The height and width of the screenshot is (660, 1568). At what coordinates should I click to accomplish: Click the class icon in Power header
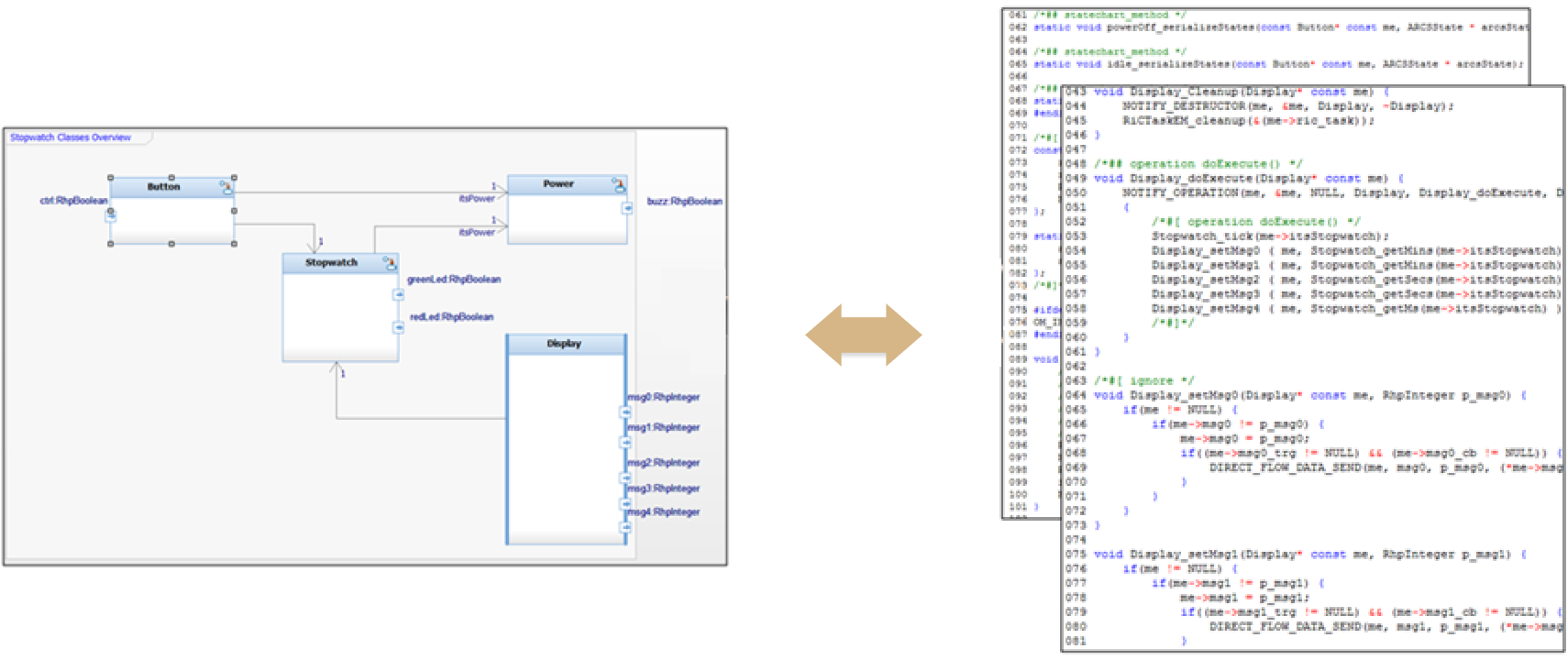coord(619,184)
